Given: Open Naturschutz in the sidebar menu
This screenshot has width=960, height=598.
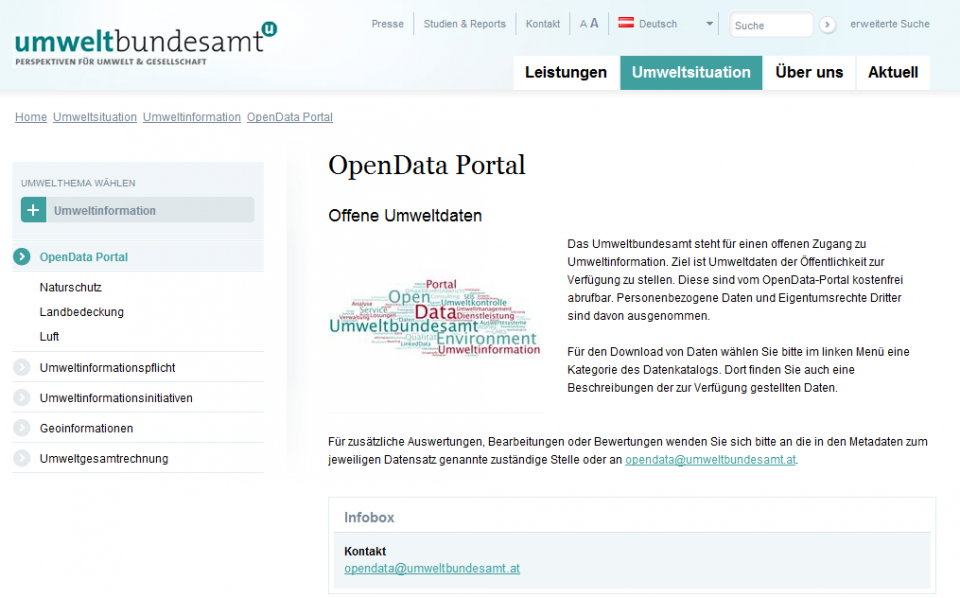Looking at the screenshot, I should point(70,287).
